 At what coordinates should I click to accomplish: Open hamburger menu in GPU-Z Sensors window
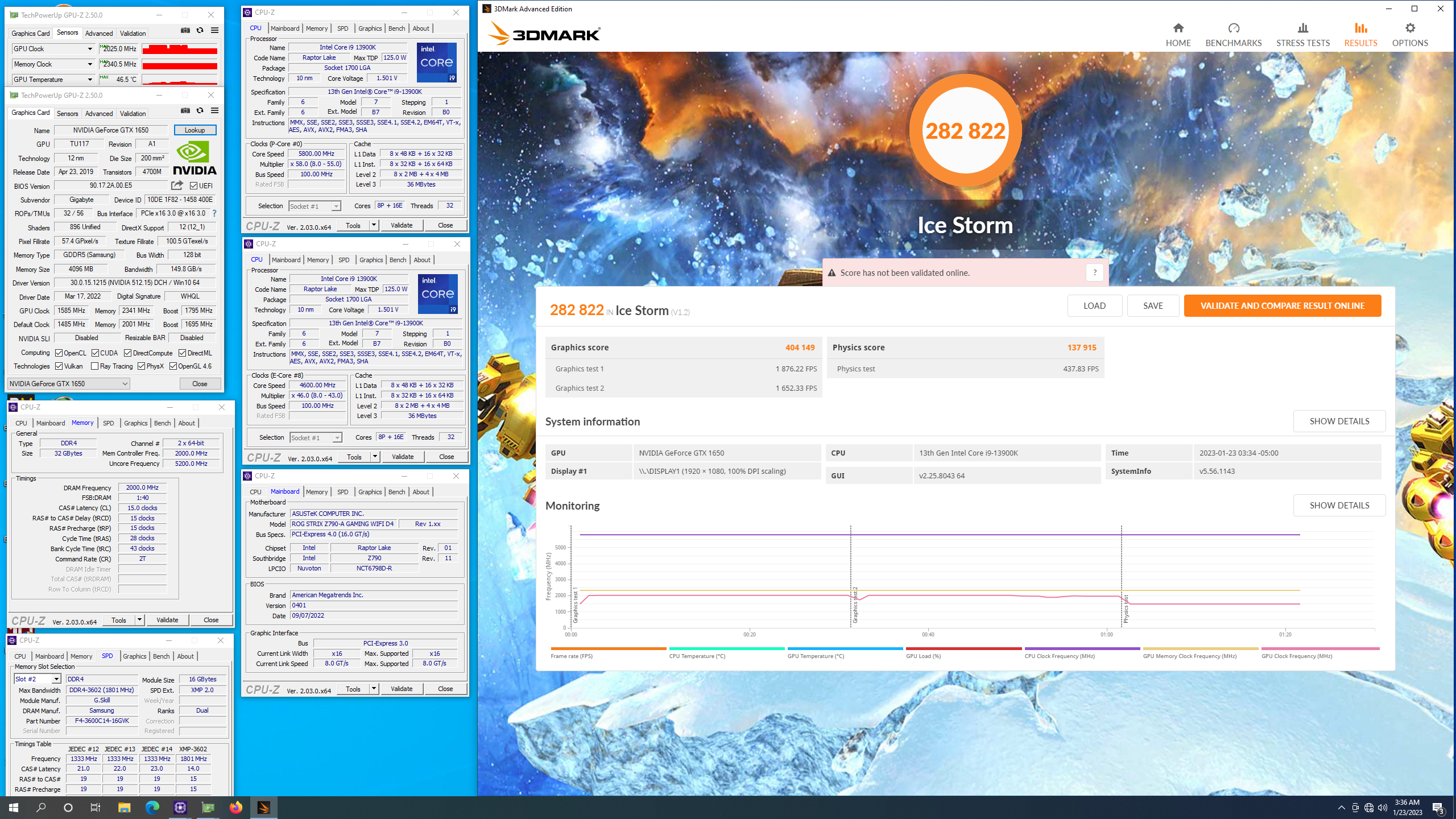click(x=214, y=30)
